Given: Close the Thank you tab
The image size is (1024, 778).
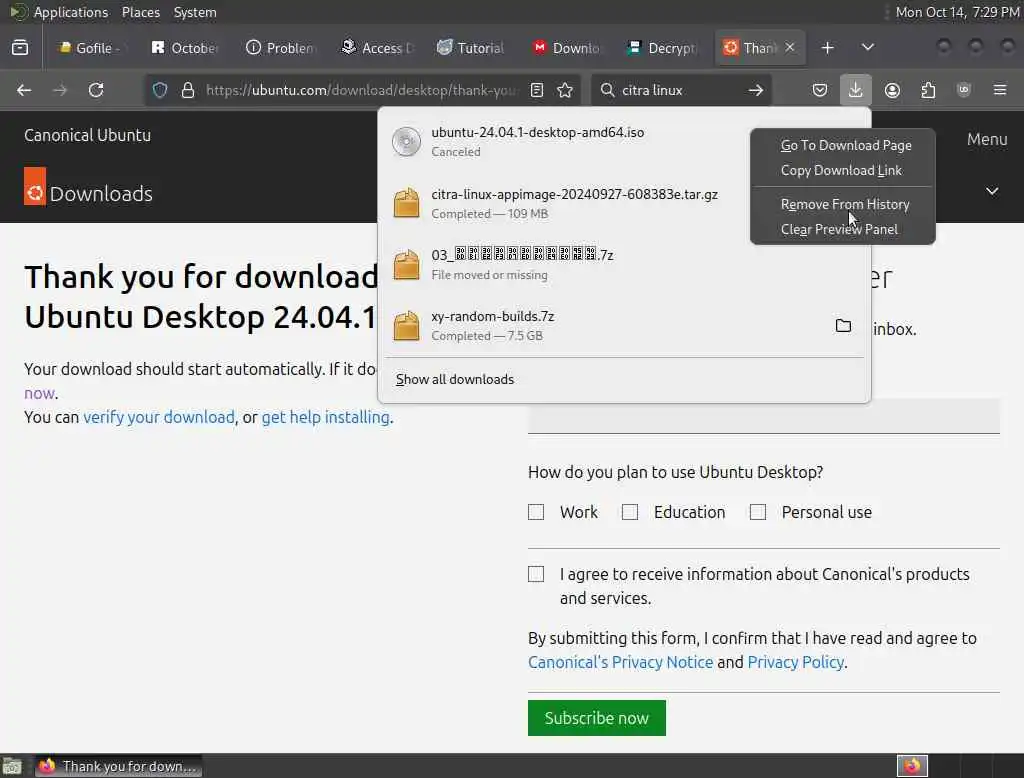Looking at the screenshot, I should point(790,47).
